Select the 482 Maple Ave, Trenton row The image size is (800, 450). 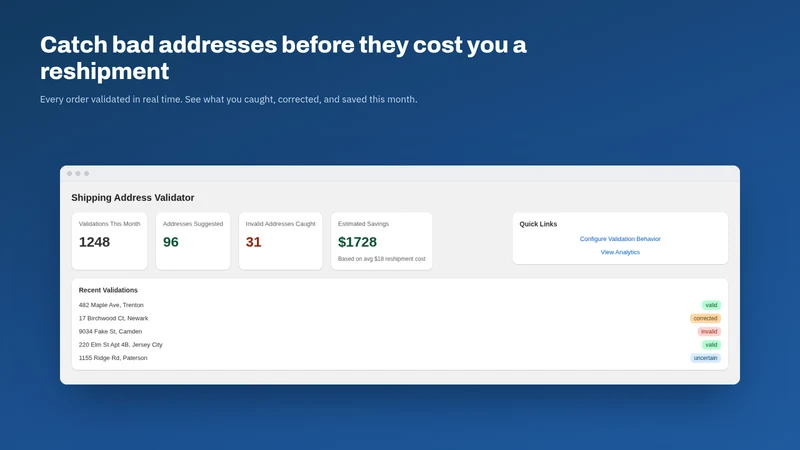pyautogui.click(x=399, y=305)
